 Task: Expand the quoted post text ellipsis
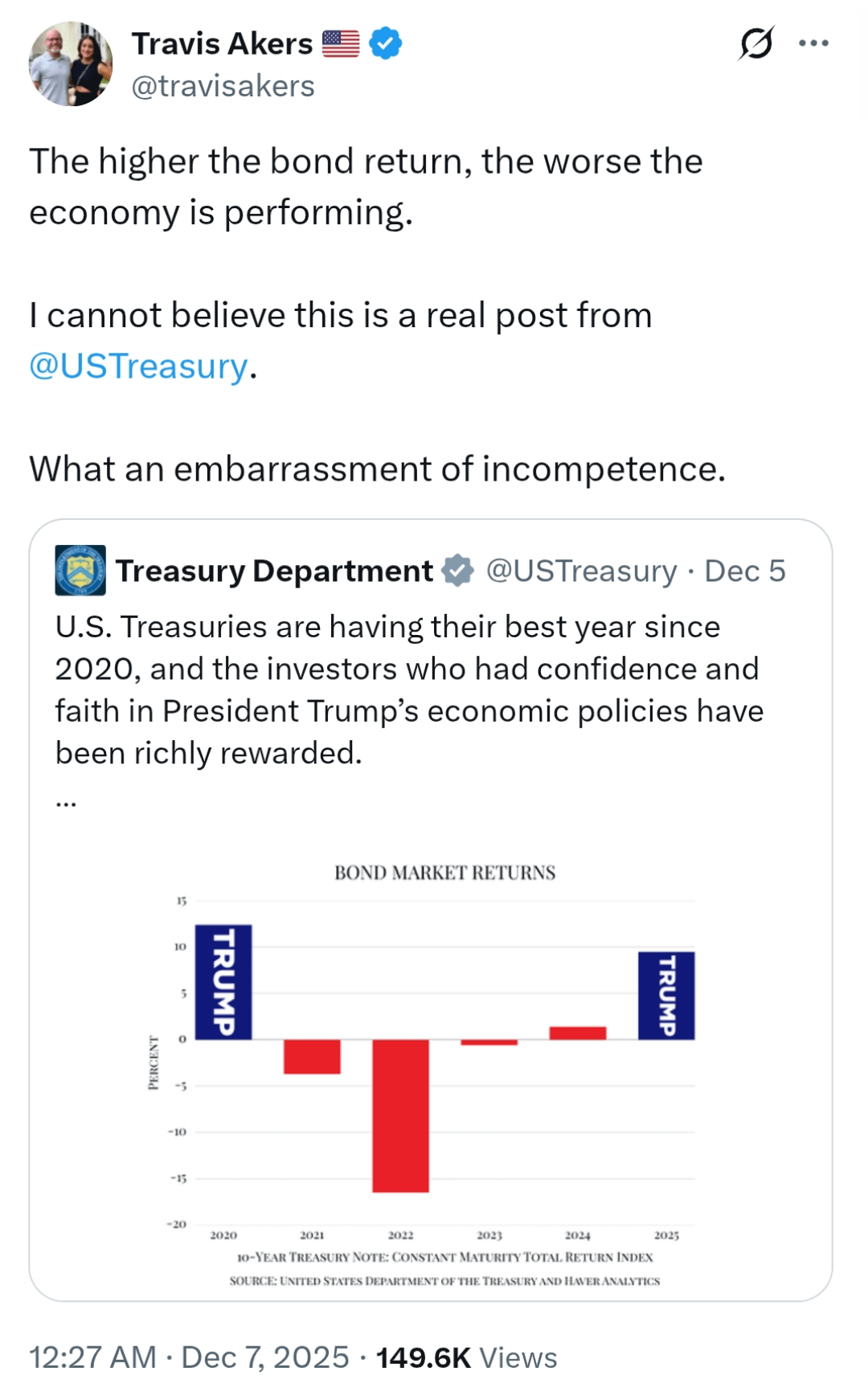point(66,801)
